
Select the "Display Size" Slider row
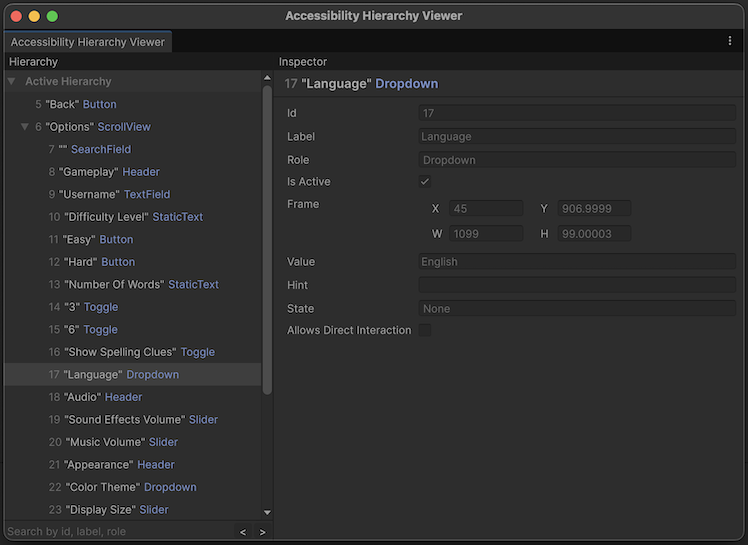pos(133,510)
